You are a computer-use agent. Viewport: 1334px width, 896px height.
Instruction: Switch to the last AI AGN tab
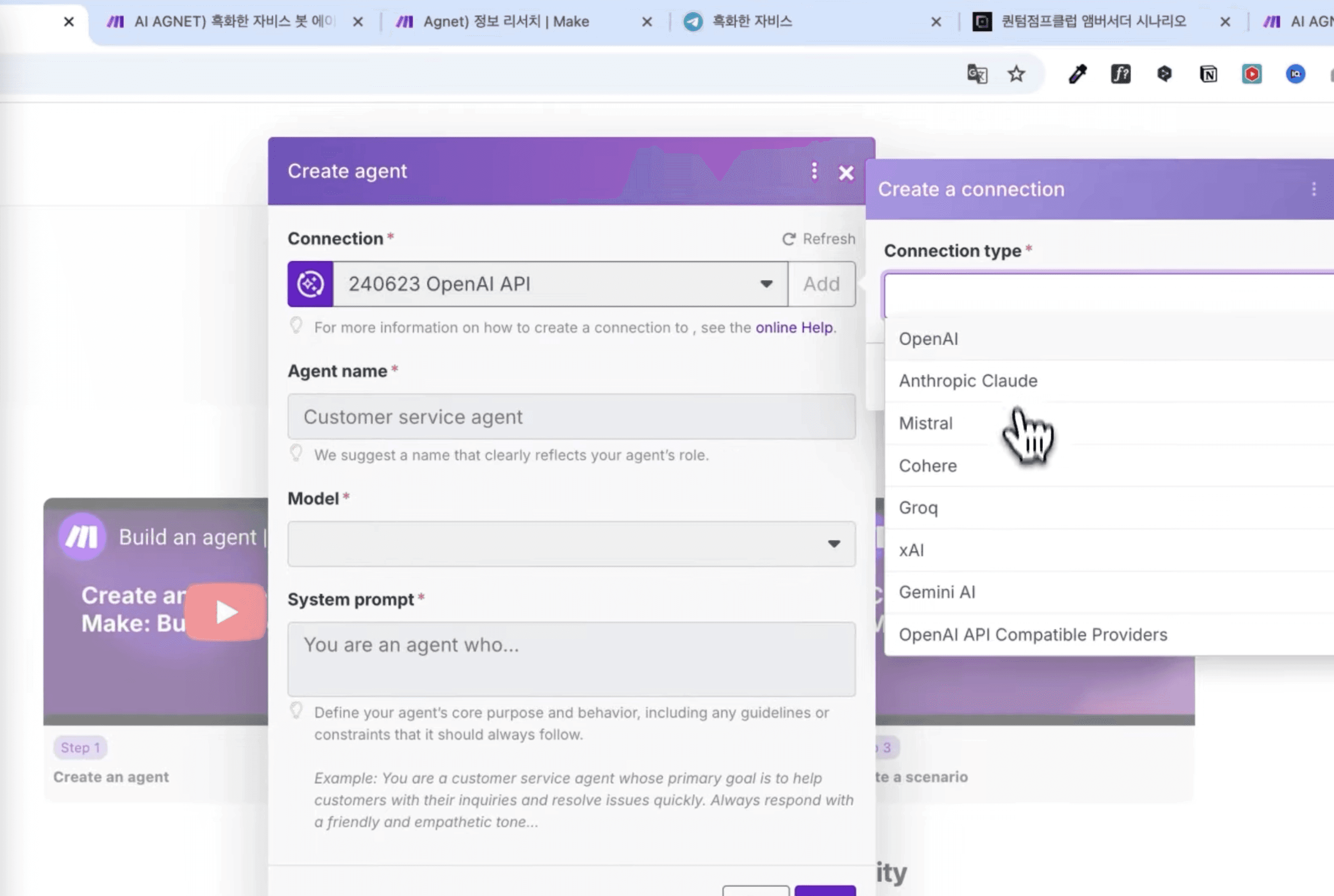[x=1298, y=22]
